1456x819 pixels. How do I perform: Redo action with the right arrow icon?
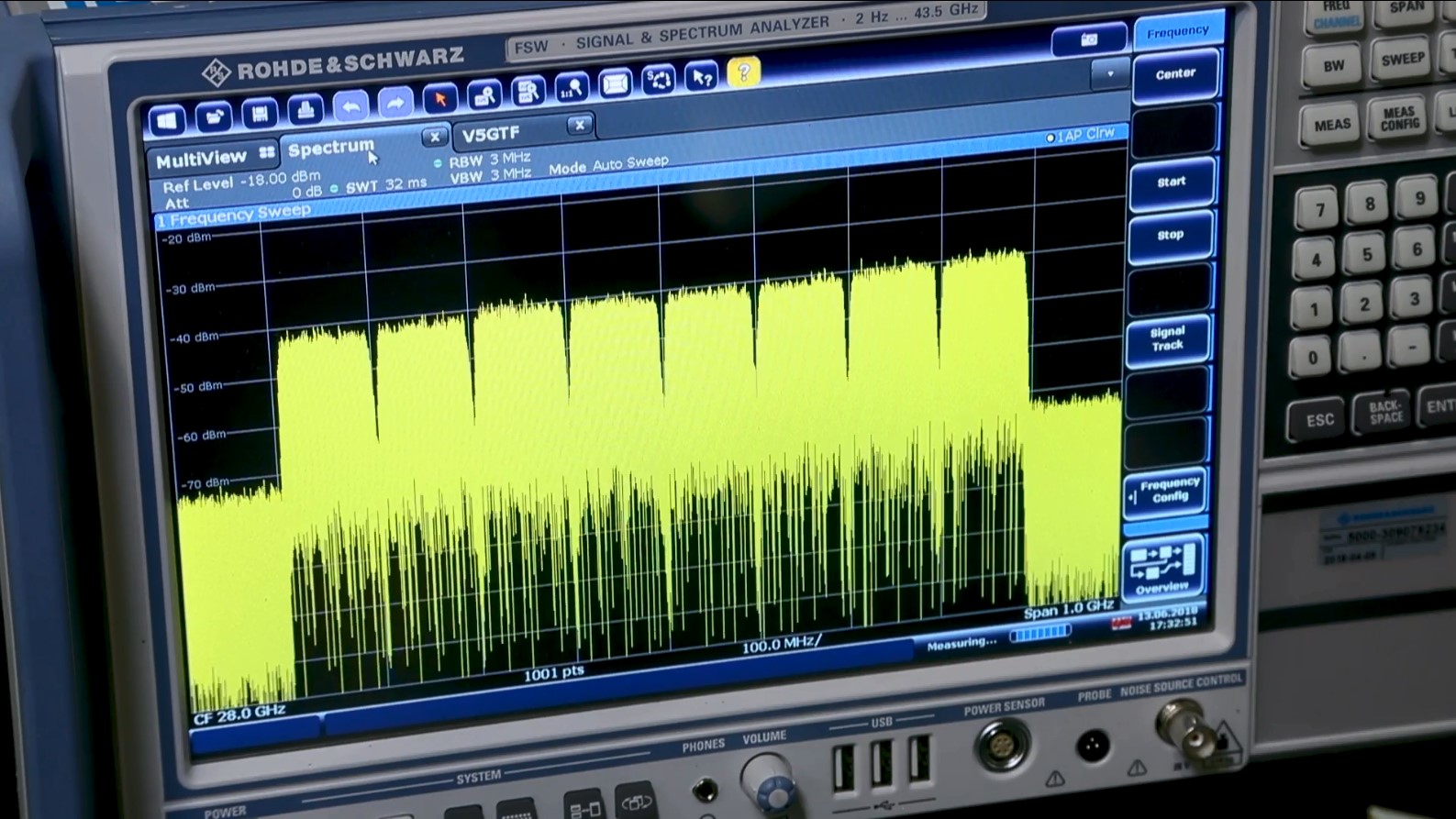[395, 103]
